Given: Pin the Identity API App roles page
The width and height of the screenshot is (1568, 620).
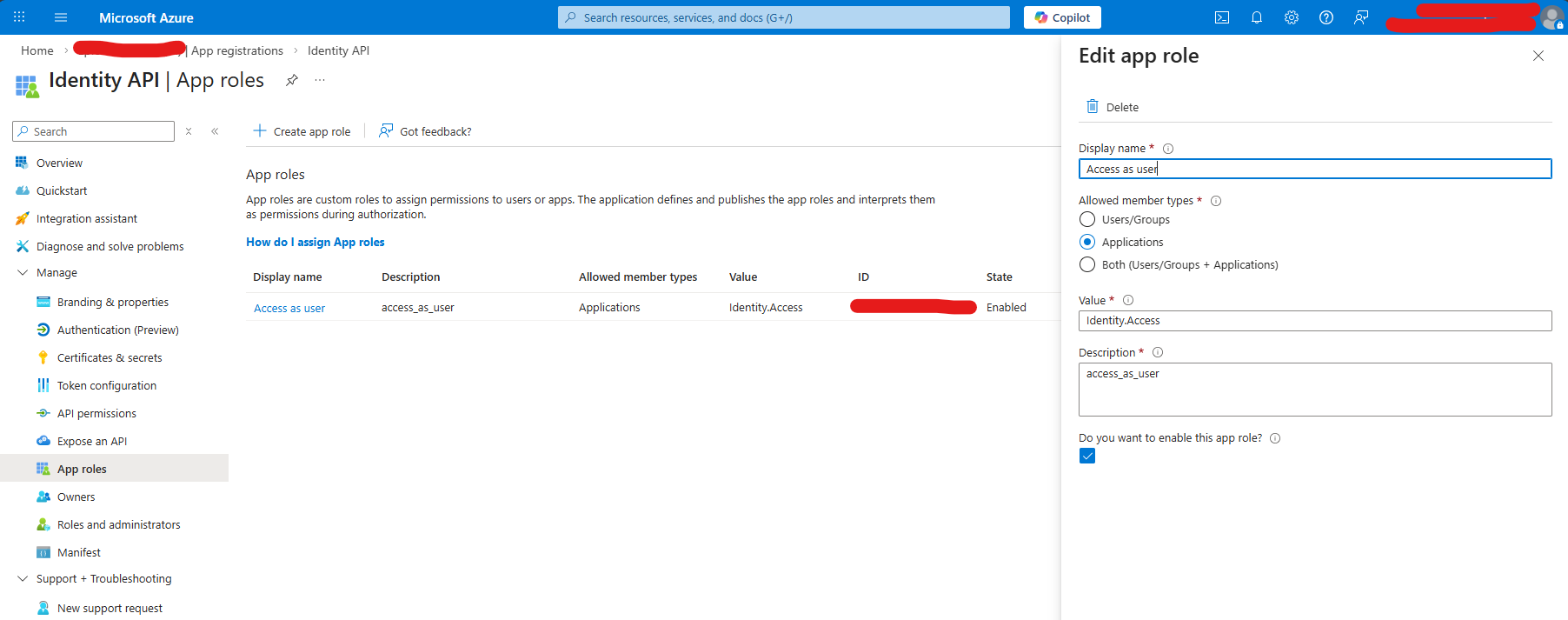Looking at the screenshot, I should click(x=292, y=80).
